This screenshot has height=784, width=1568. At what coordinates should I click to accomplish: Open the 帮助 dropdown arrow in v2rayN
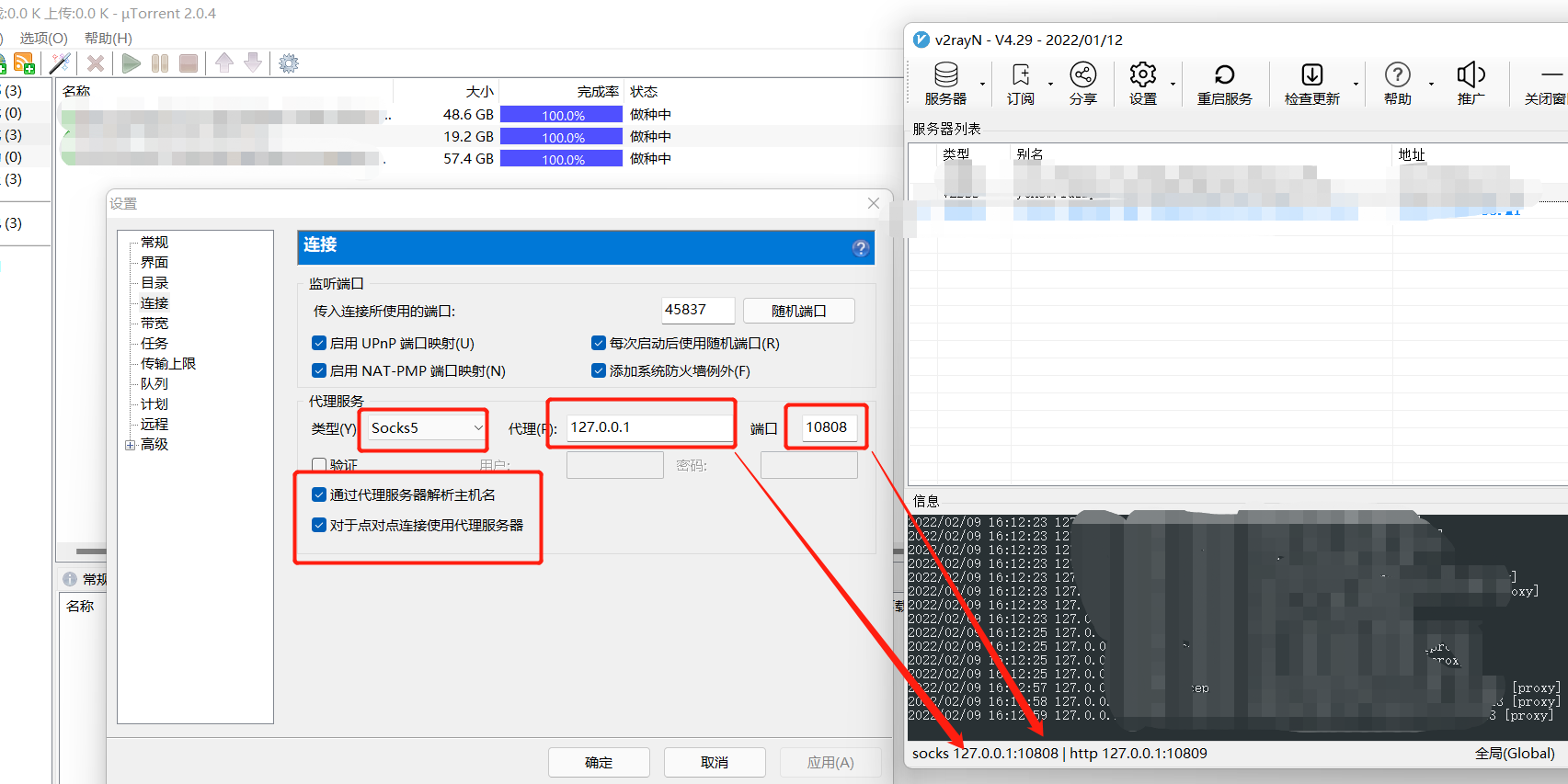point(1431,85)
